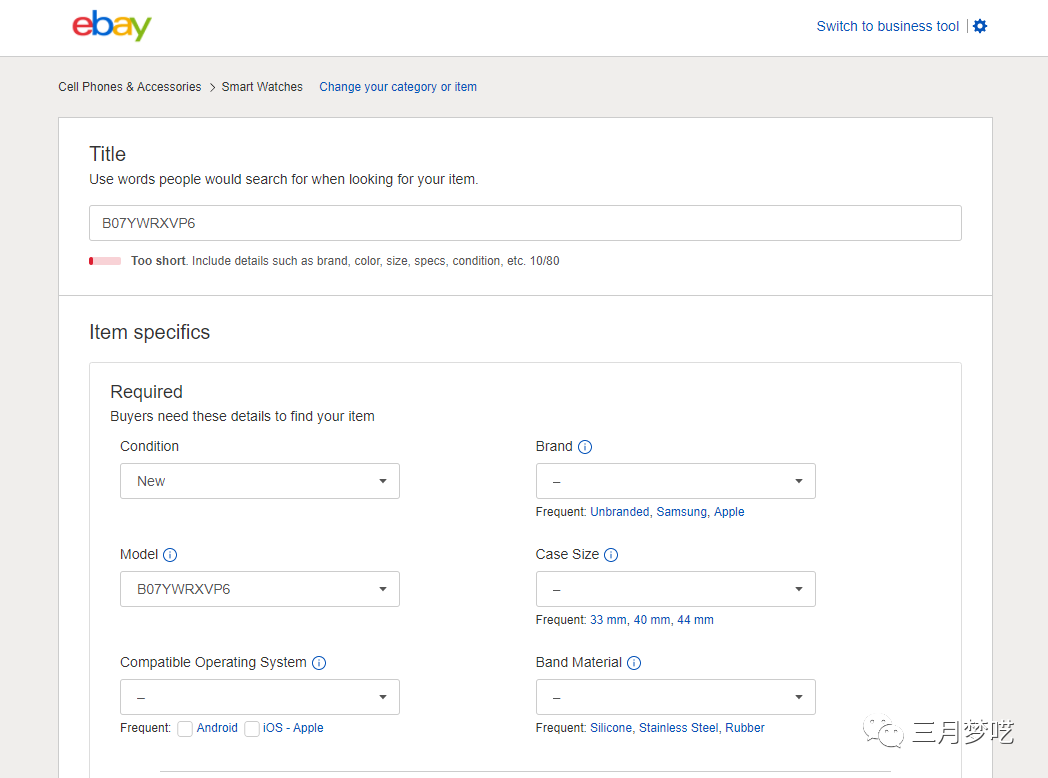Open the Case Size dropdown
This screenshot has width=1048, height=778.
click(676, 589)
